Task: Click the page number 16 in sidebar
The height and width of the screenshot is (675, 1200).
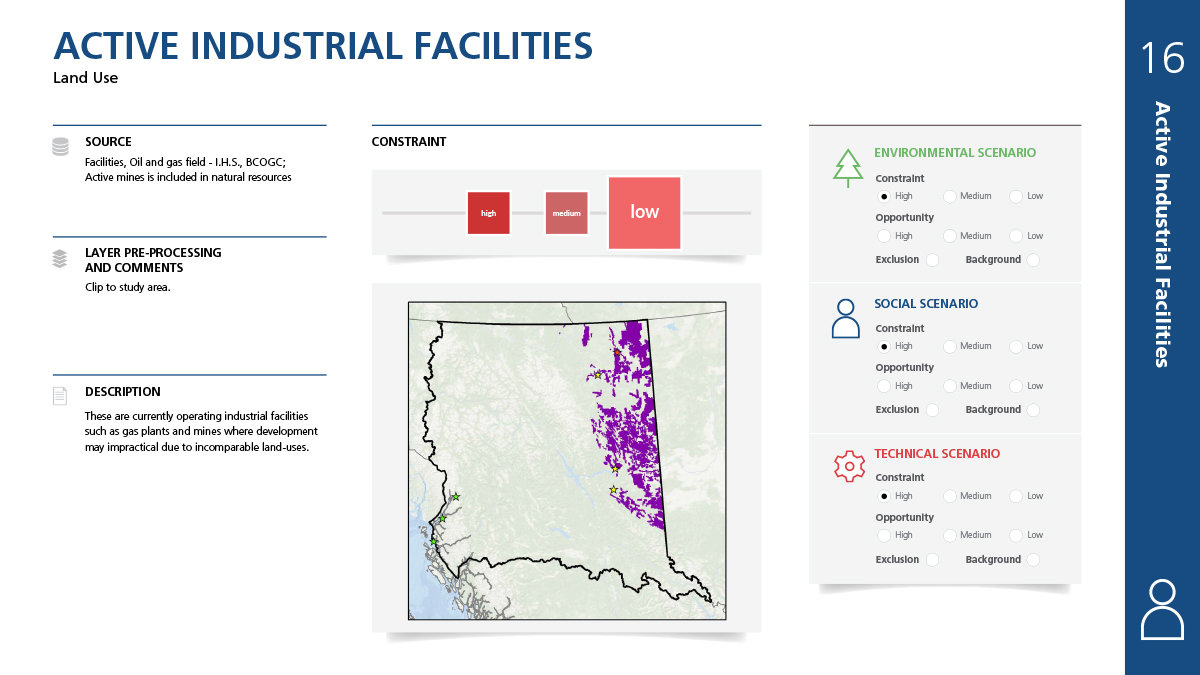Action: click(x=1162, y=59)
